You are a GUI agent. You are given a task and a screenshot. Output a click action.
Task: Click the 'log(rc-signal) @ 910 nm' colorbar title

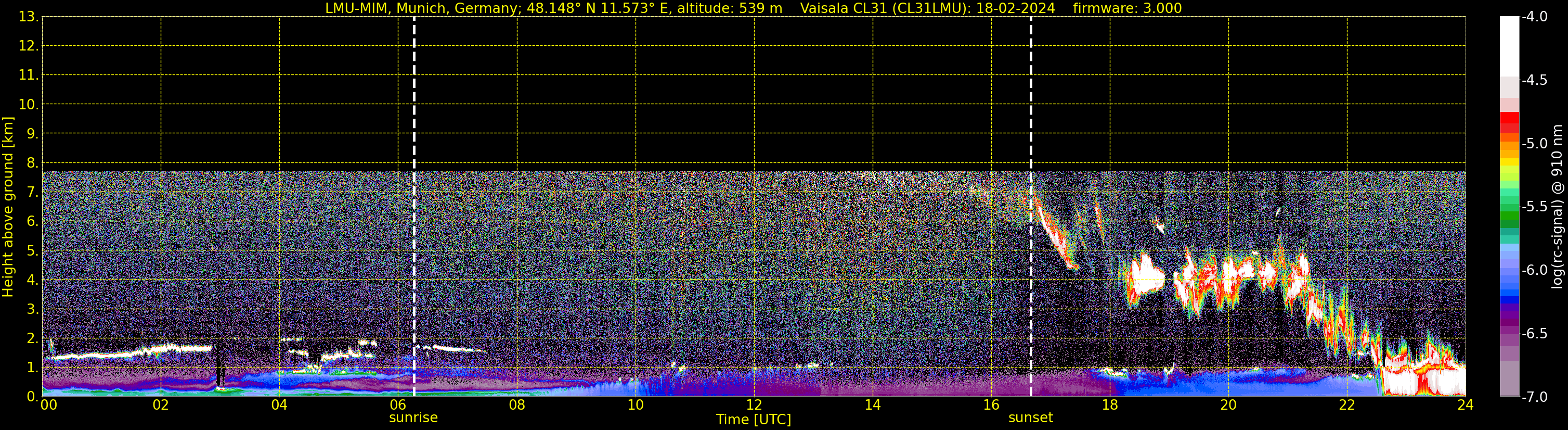point(1558,207)
